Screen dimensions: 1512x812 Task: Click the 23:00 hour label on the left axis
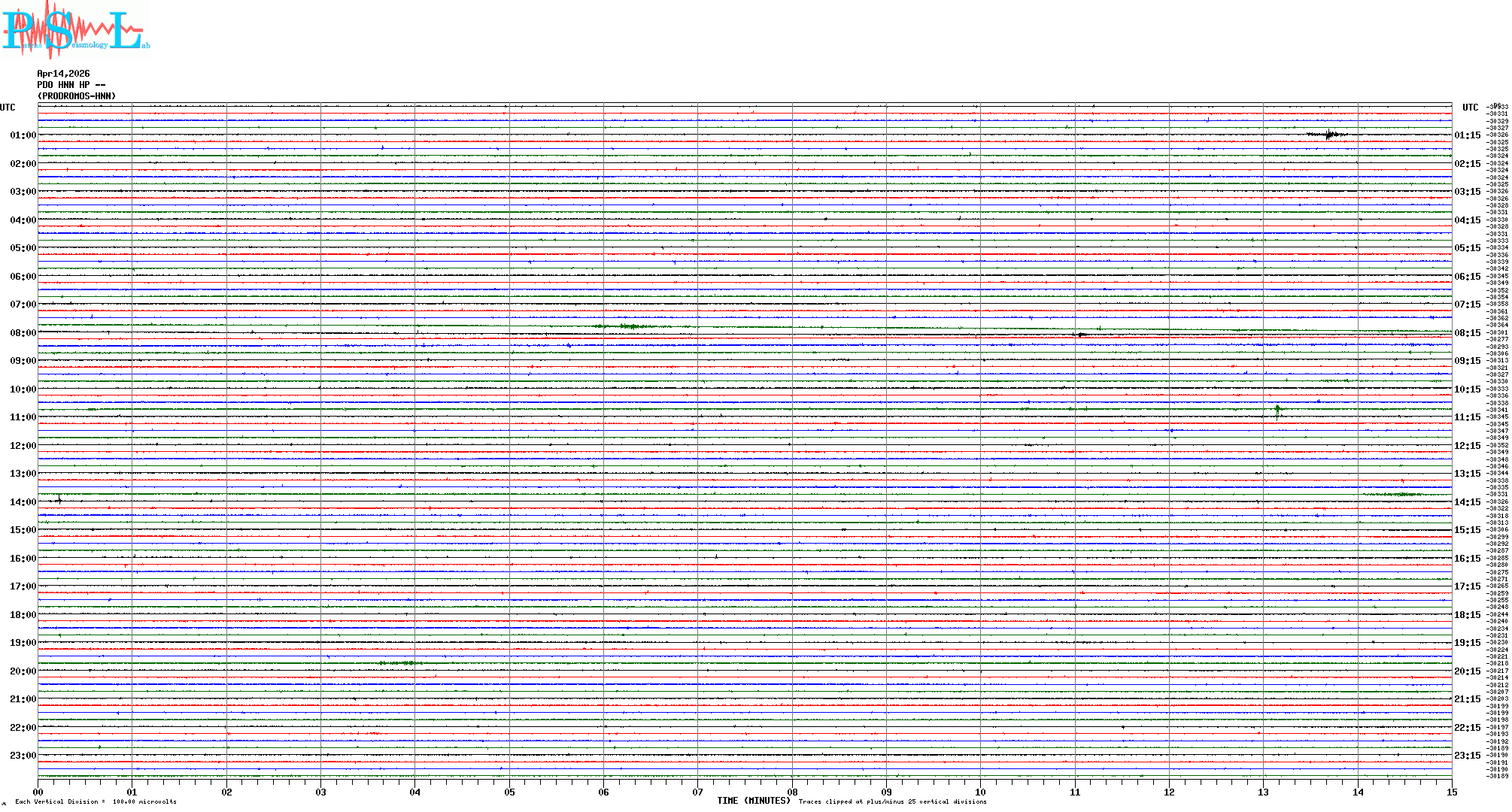pyautogui.click(x=23, y=756)
